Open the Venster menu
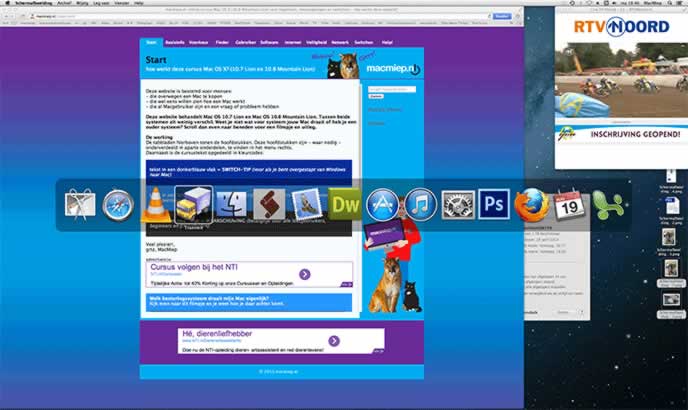This screenshot has height=410, width=688. coord(122,3)
